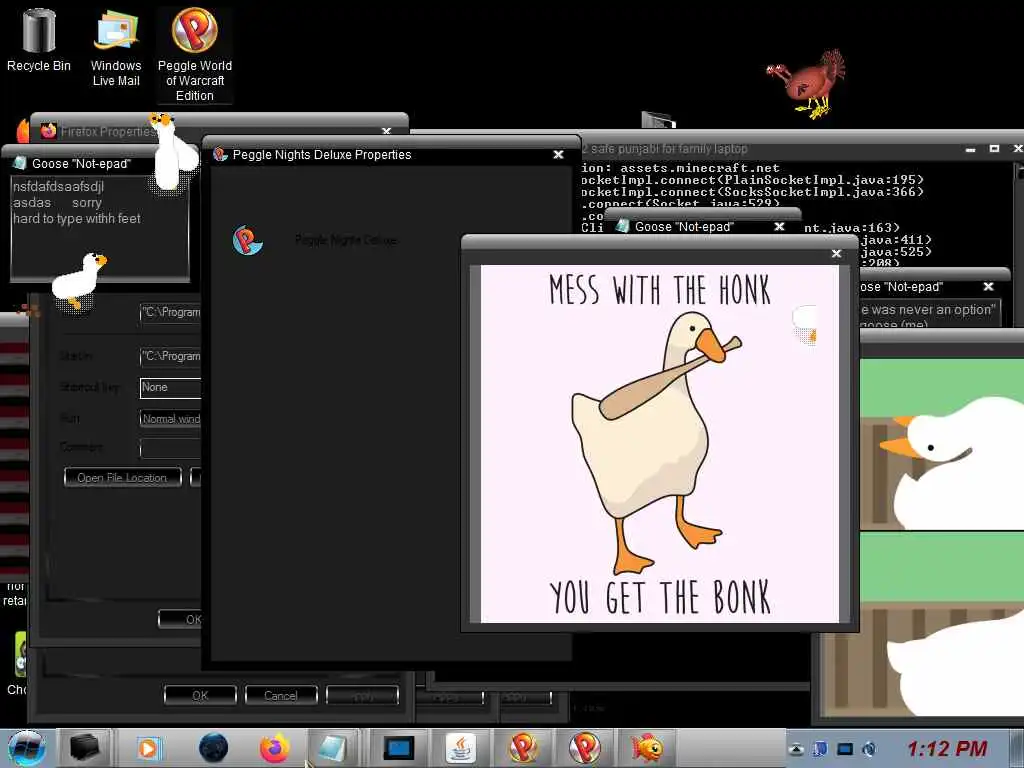This screenshot has width=1024, height=768.
Task: Click the Target field with C:\Program path
Action: [170, 312]
